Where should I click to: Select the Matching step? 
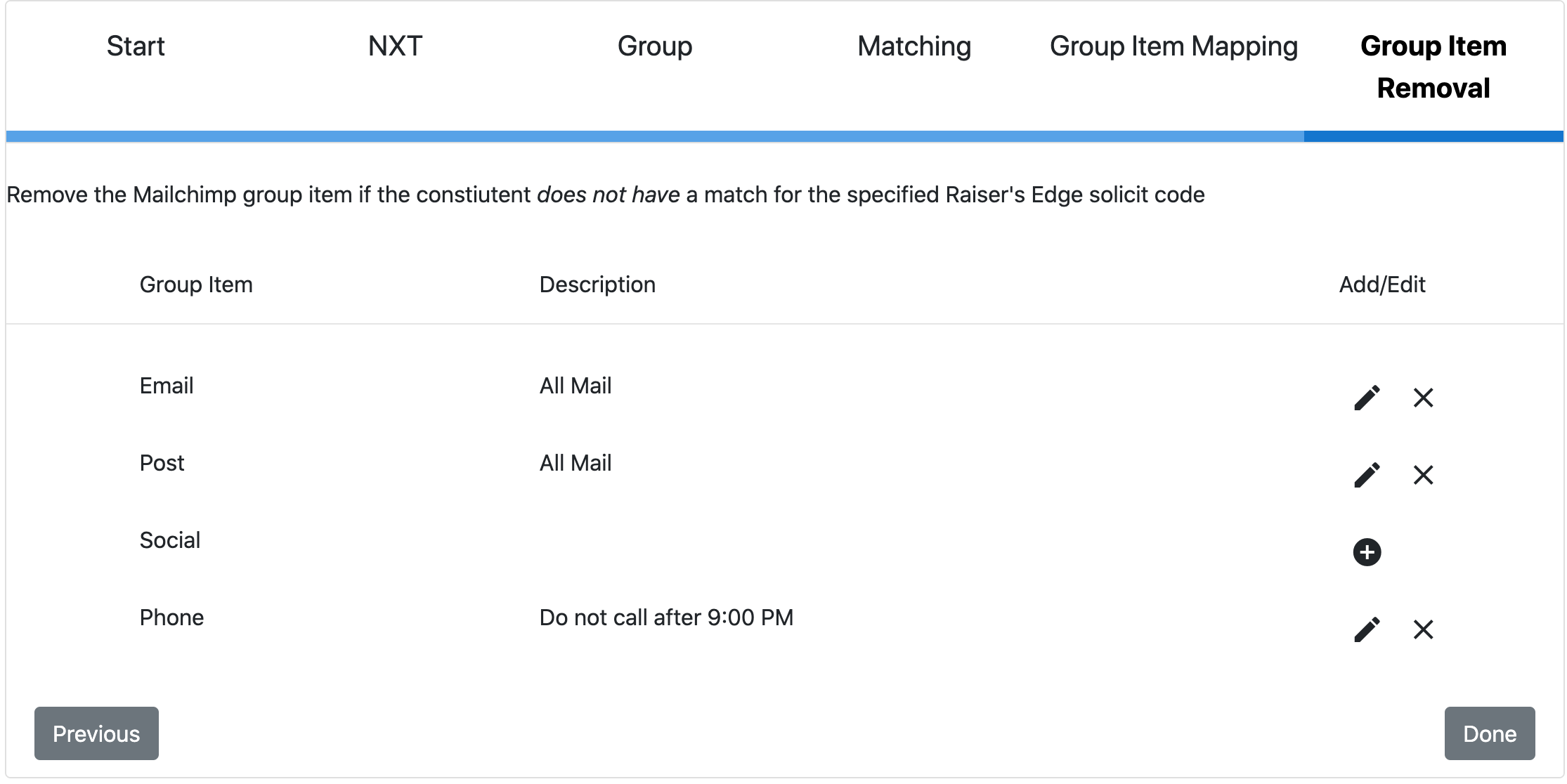[914, 46]
